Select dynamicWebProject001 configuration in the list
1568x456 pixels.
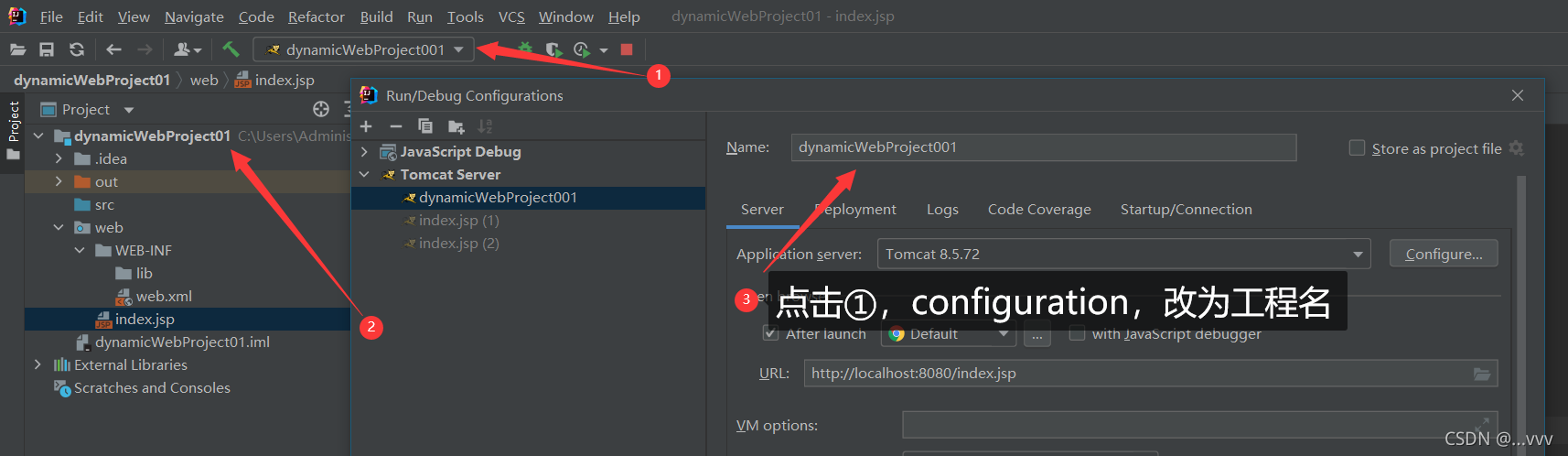528,198
